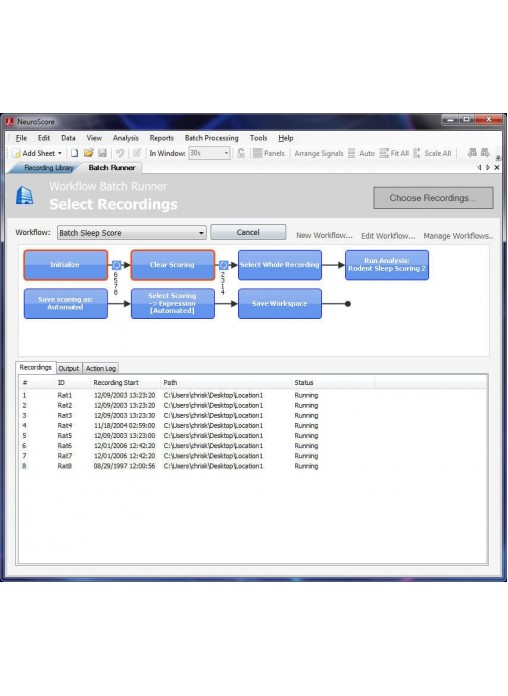Select the Initialize workflow step
This screenshot has height=696, width=508.
coord(65,265)
